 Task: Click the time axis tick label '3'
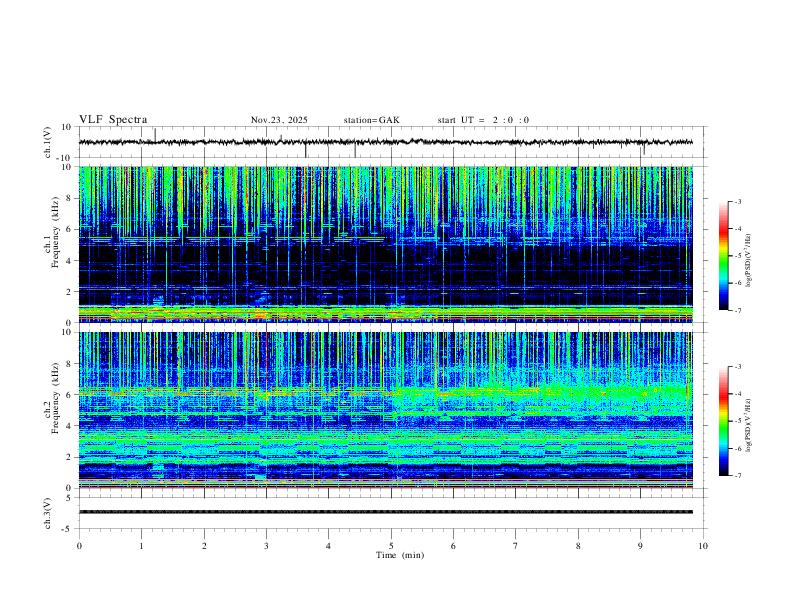click(x=266, y=546)
